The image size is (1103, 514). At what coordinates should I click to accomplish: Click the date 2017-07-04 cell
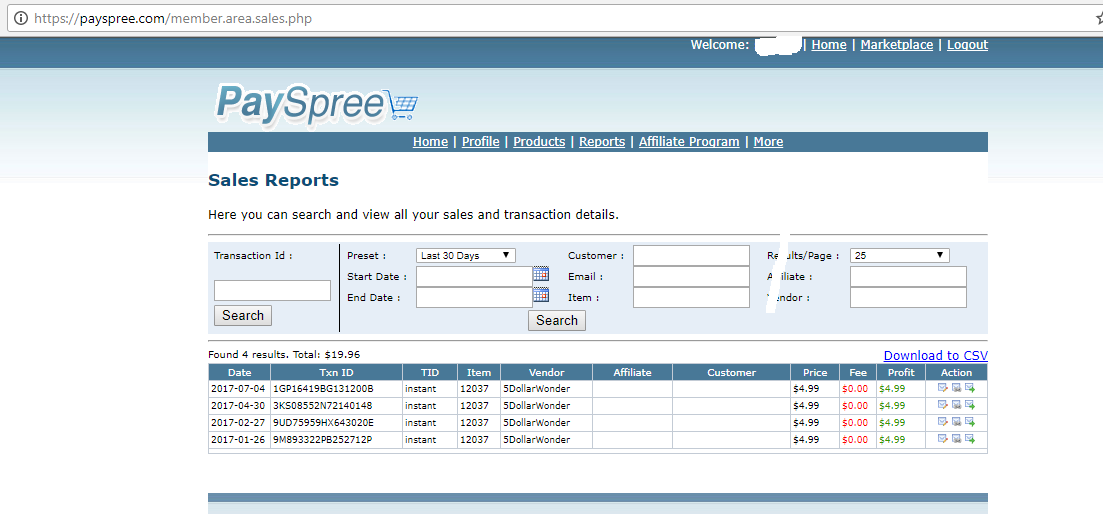point(238,389)
